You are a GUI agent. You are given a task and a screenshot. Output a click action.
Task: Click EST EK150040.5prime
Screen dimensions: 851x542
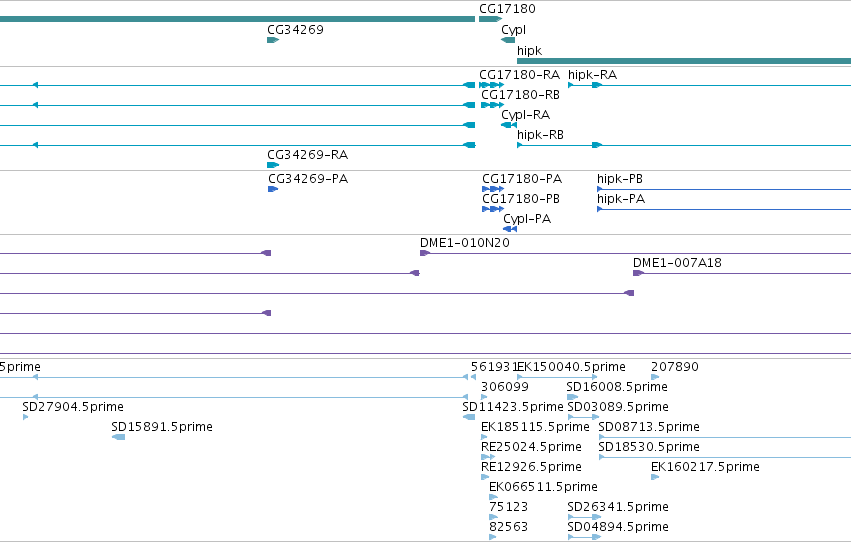pos(571,367)
